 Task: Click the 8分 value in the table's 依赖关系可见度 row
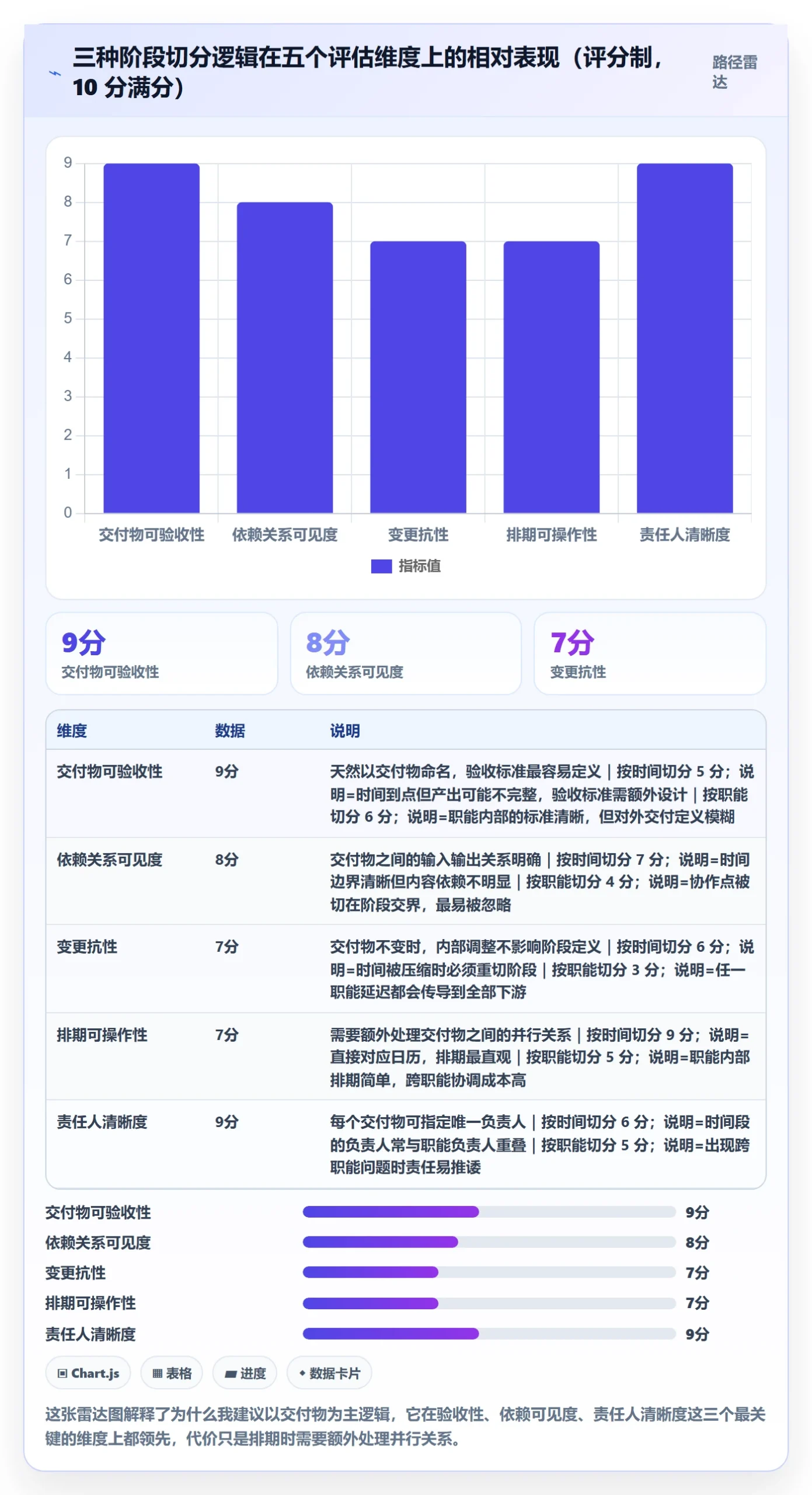226,860
